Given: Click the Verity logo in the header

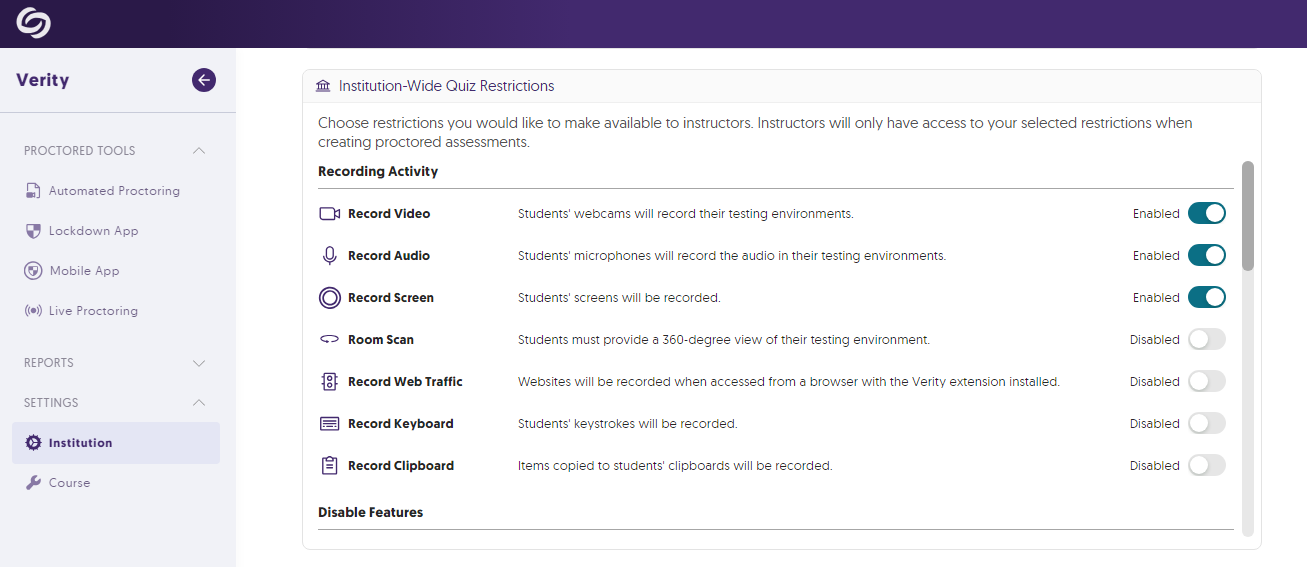Looking at the screenshot, I should pyautogui.click(x=33, y=23).
